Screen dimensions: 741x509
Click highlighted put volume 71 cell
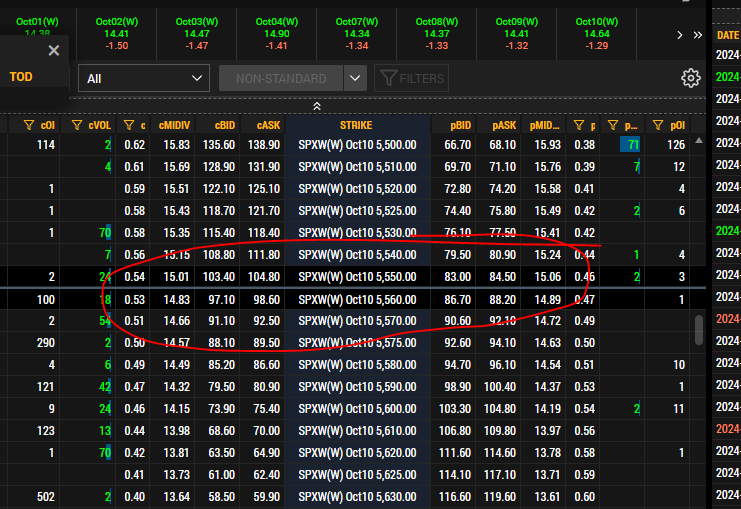pyautogui.click(x=630, y=145)
